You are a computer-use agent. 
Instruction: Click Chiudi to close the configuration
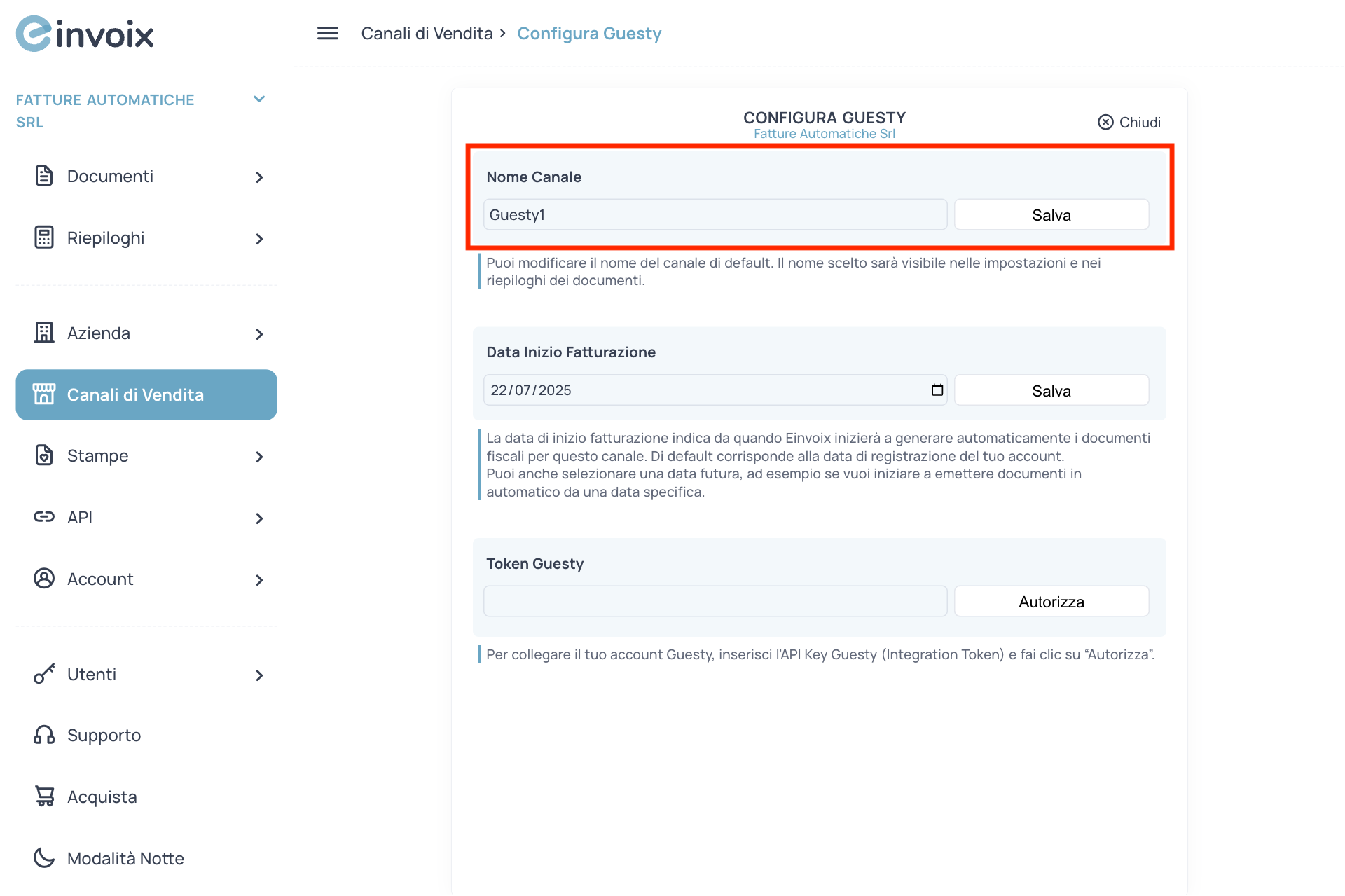(x=1129, y=123)
